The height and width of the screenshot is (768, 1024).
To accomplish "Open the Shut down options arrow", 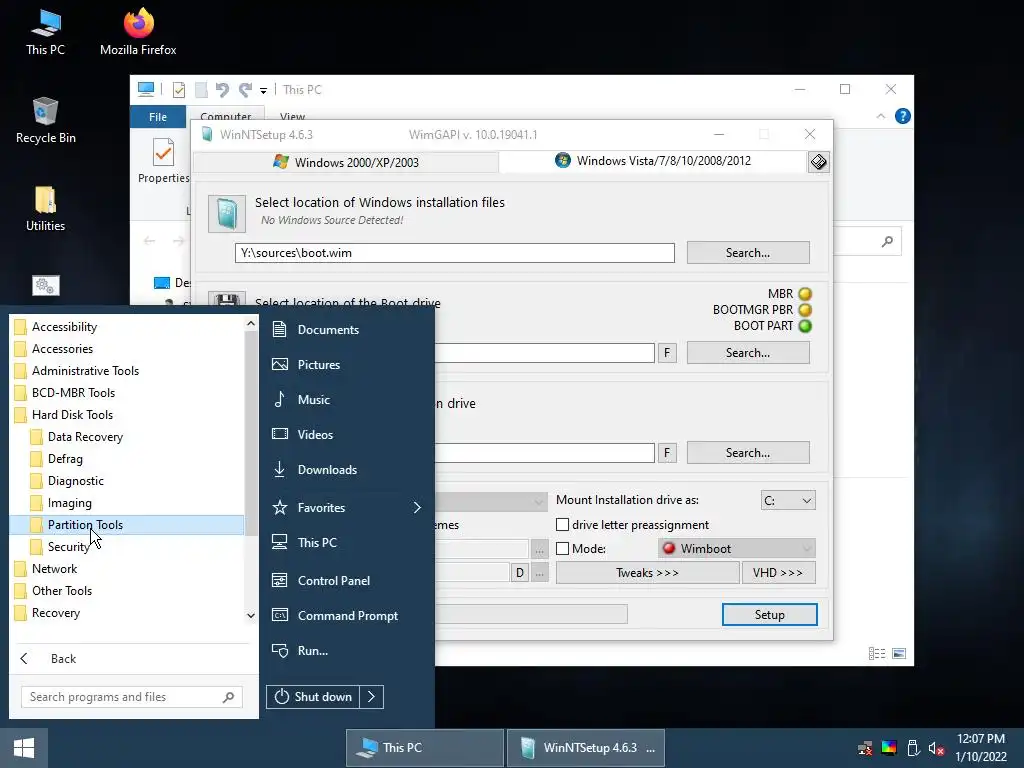I will [x=372, y=697].
